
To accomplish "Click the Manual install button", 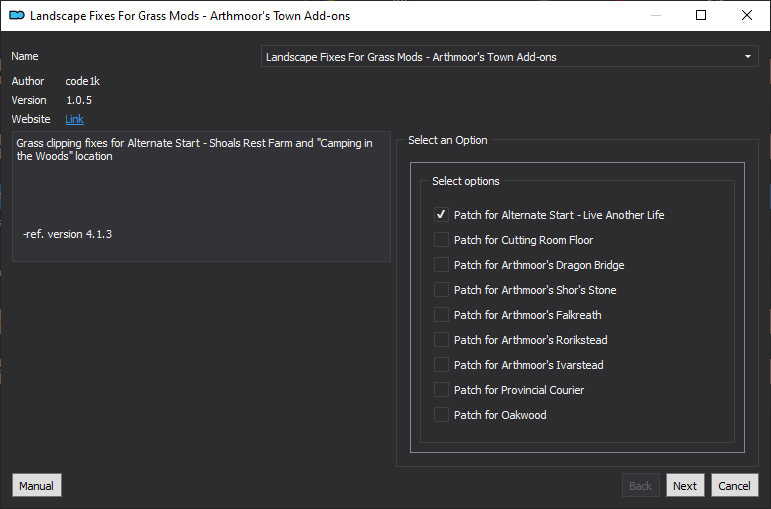I will pyautogui.click(x=37, y=486).
